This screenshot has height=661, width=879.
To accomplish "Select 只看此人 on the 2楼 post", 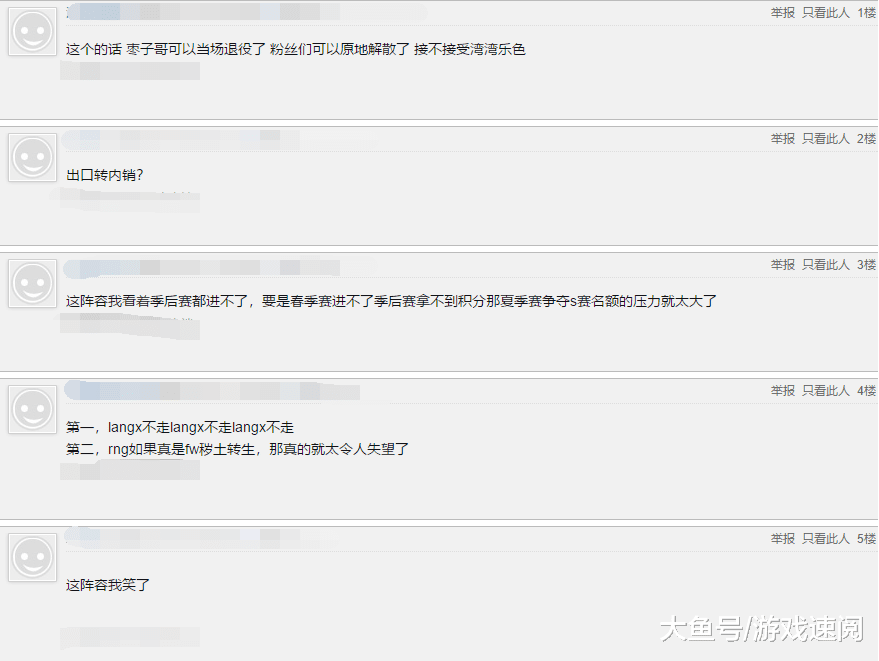I will tap(826, 138).
